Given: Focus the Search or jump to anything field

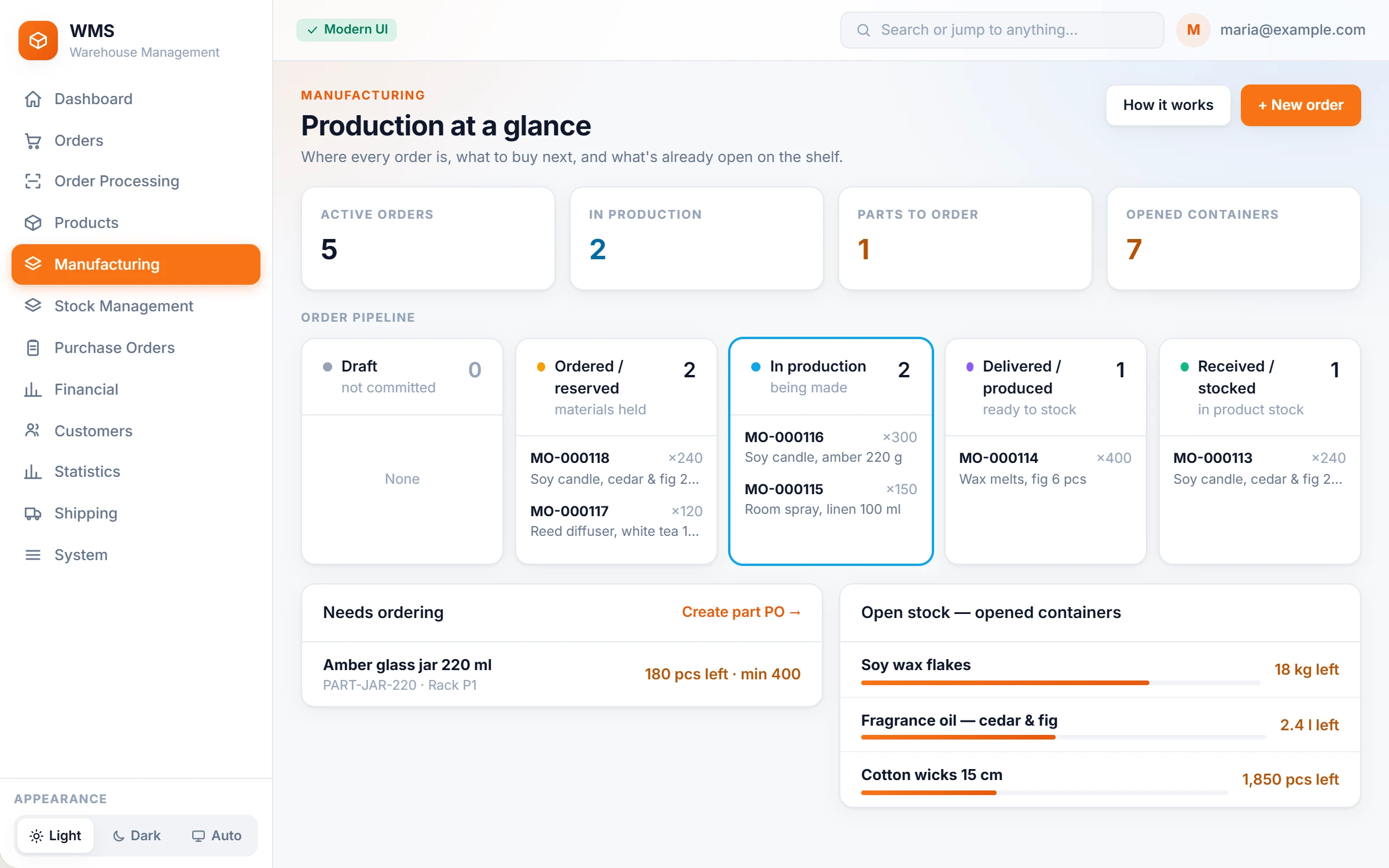Looking at the screenshot, I should coord(1002,30).
